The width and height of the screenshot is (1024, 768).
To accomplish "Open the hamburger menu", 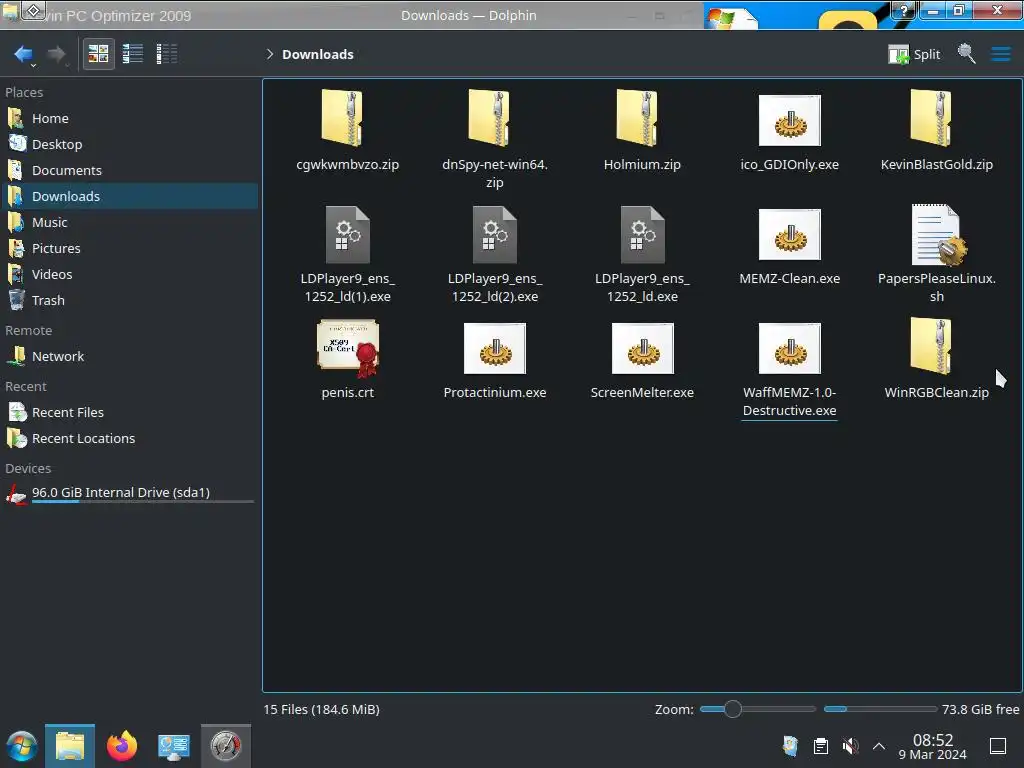I will (1000, 54).
